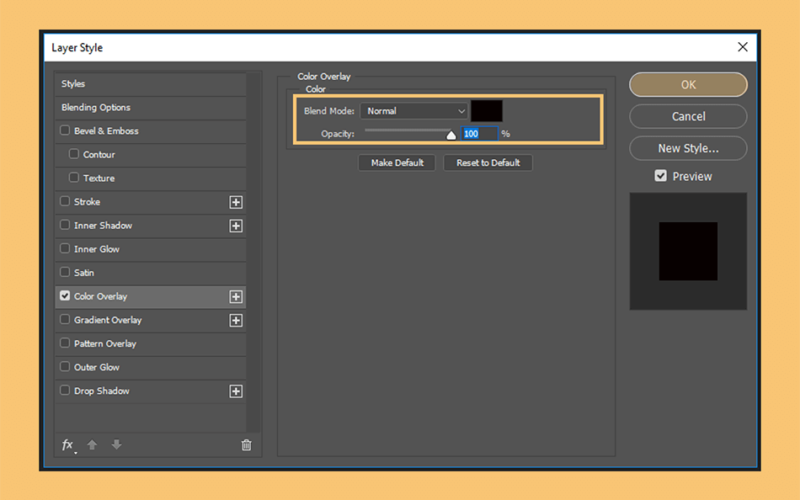This screenshot has height=500, width=800.
Task: Select the Outer Glow effect row
Action: [x=151, y=367]
